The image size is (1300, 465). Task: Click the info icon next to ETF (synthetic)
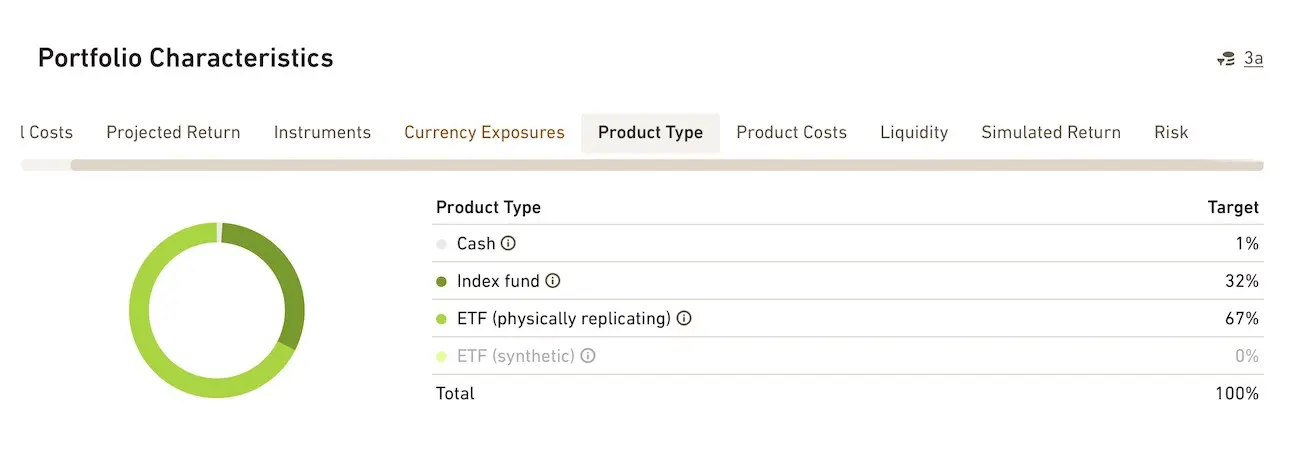click(588, 356)
